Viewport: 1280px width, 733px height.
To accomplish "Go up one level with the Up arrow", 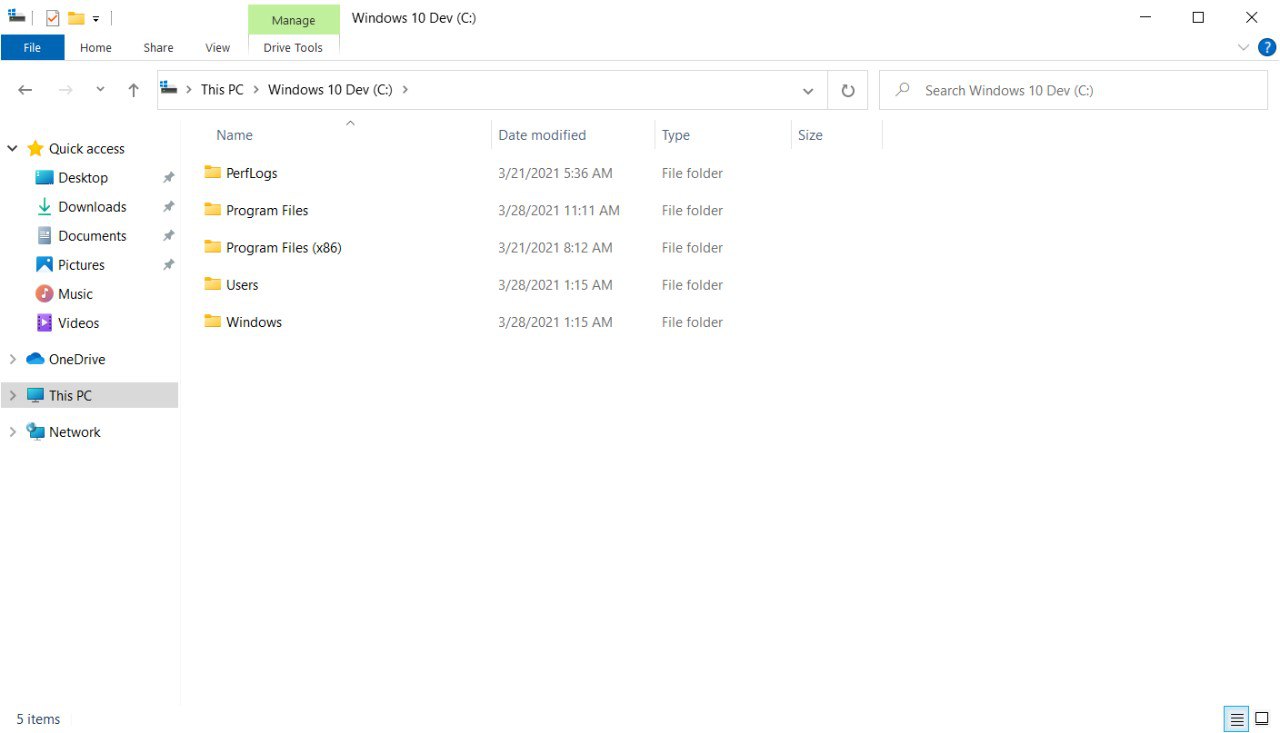I will coord(133,90).
